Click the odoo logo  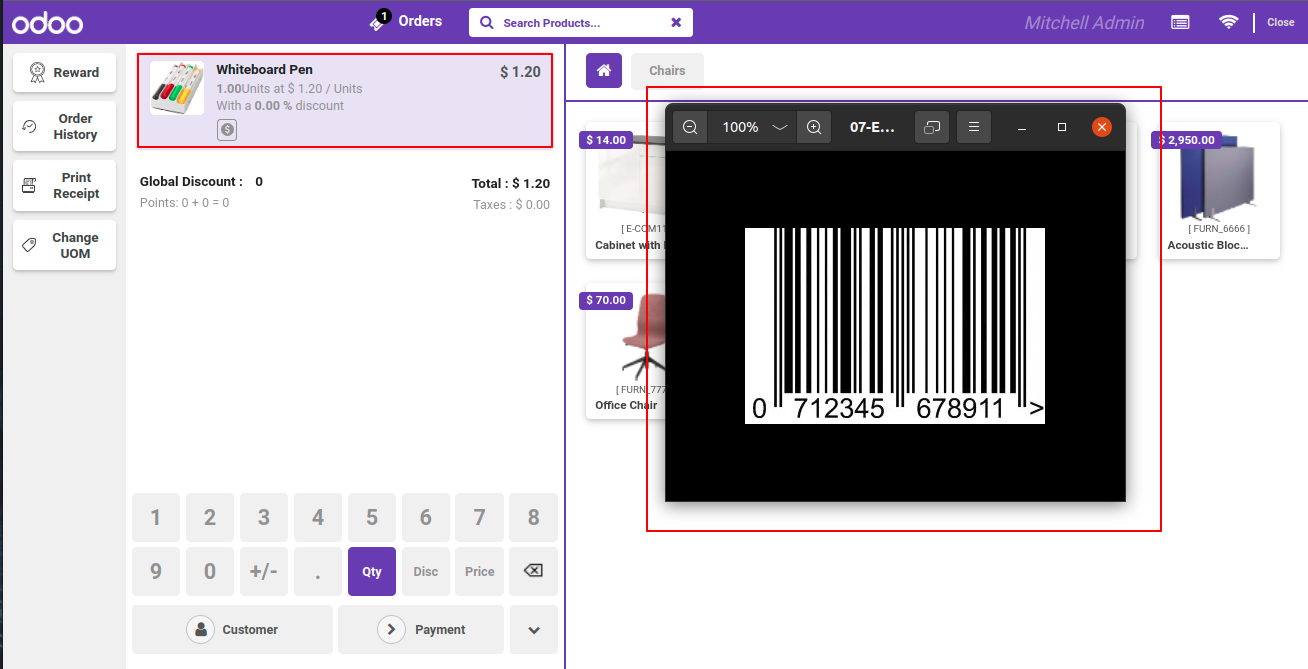48,22
